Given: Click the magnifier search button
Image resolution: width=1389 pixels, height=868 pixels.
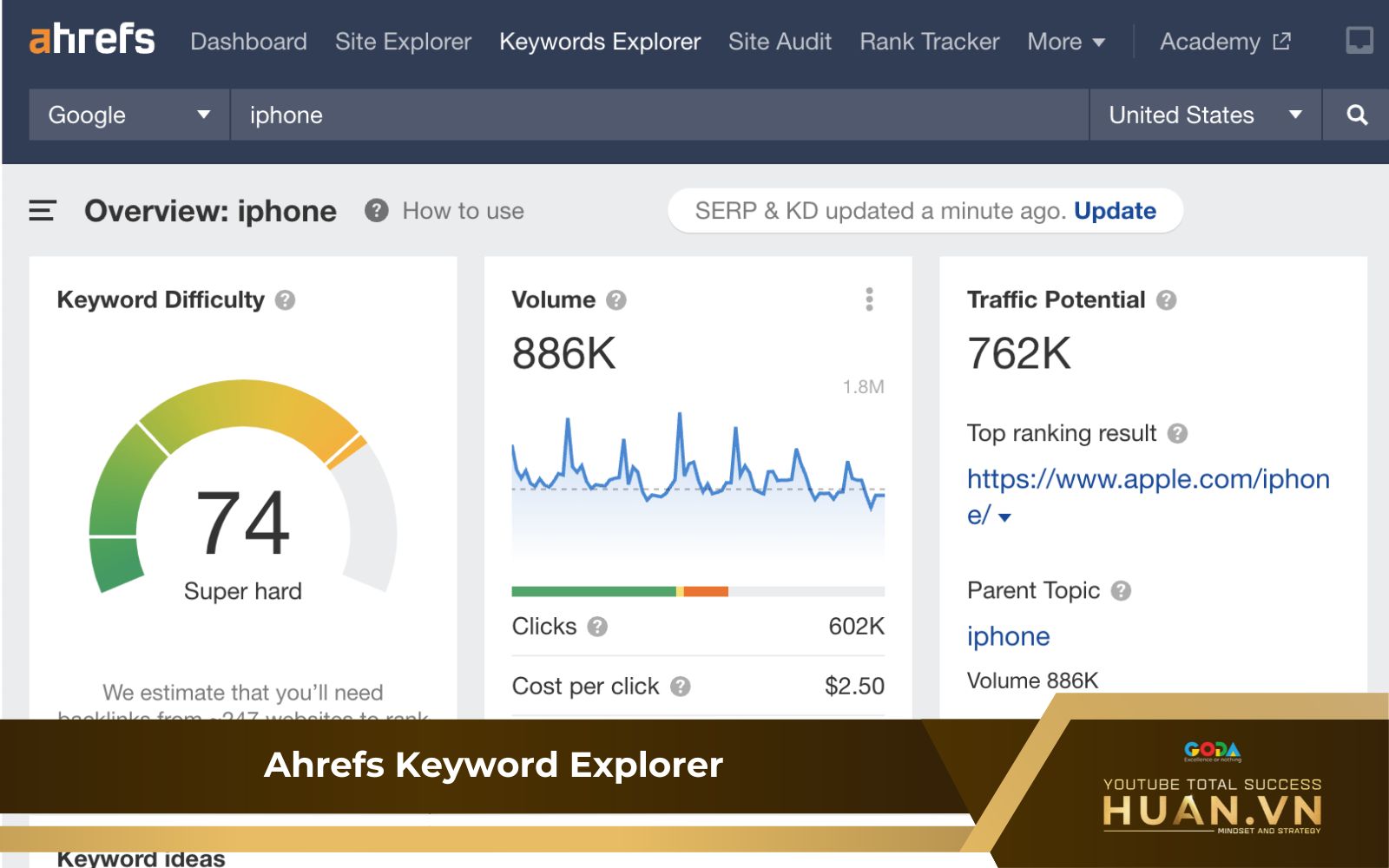Looking at the screenshot, I should (1356, 115).
